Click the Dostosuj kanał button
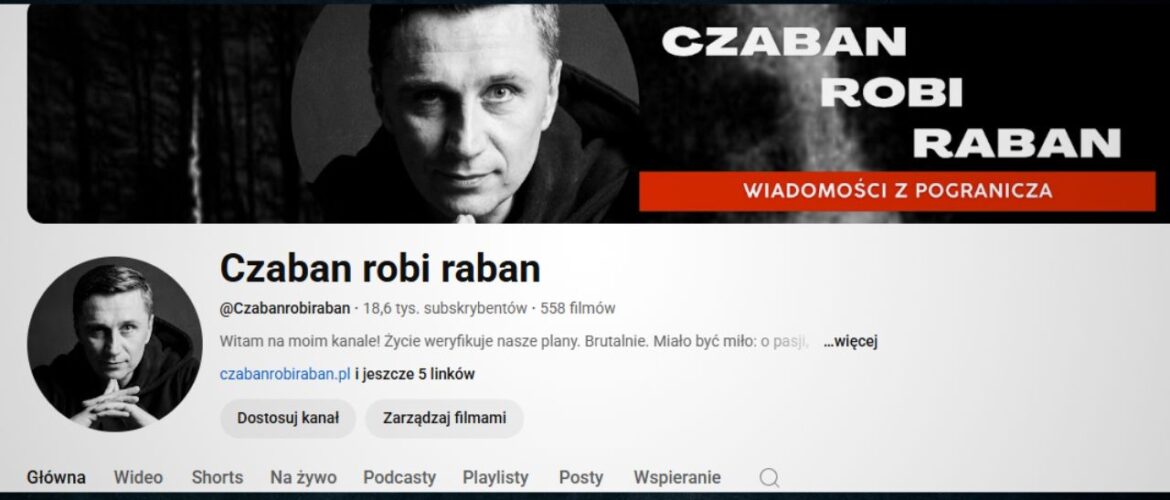The width and height of the screenshot is (1170, 500). [288, 418]
